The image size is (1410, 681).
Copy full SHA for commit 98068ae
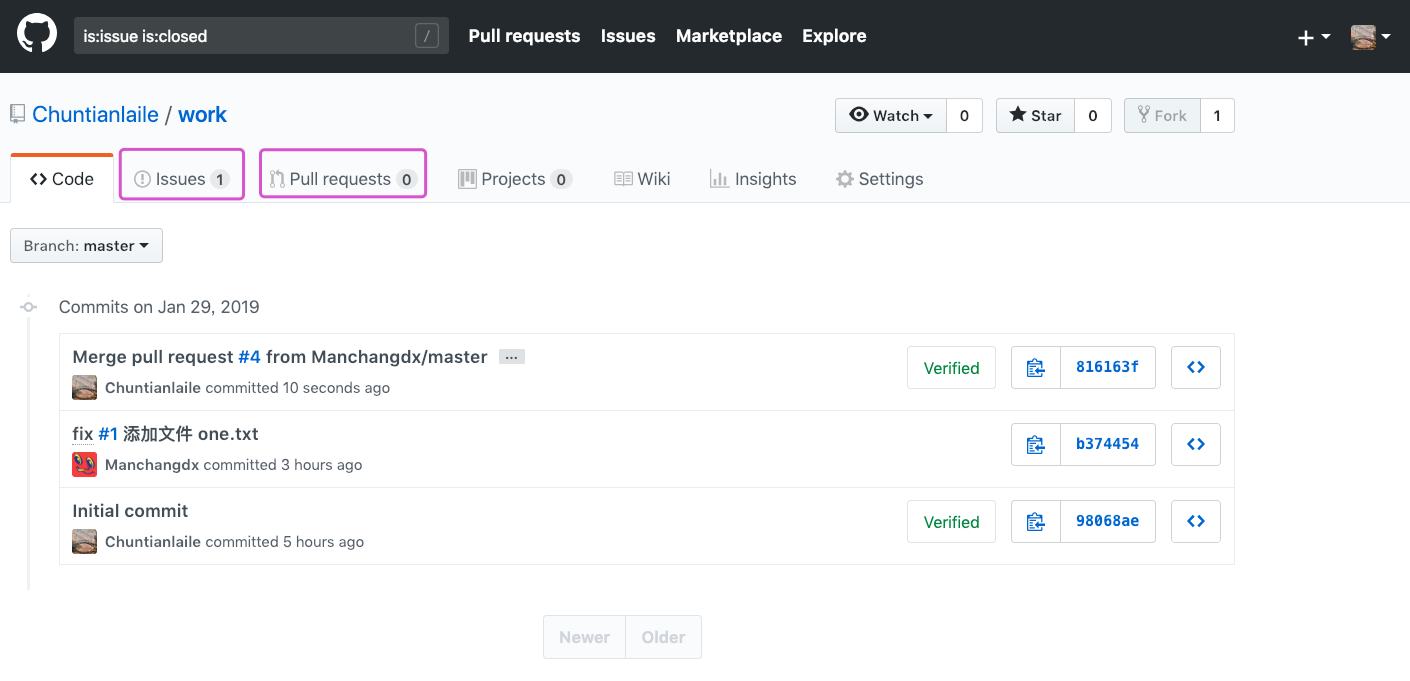pos(1036,521)
